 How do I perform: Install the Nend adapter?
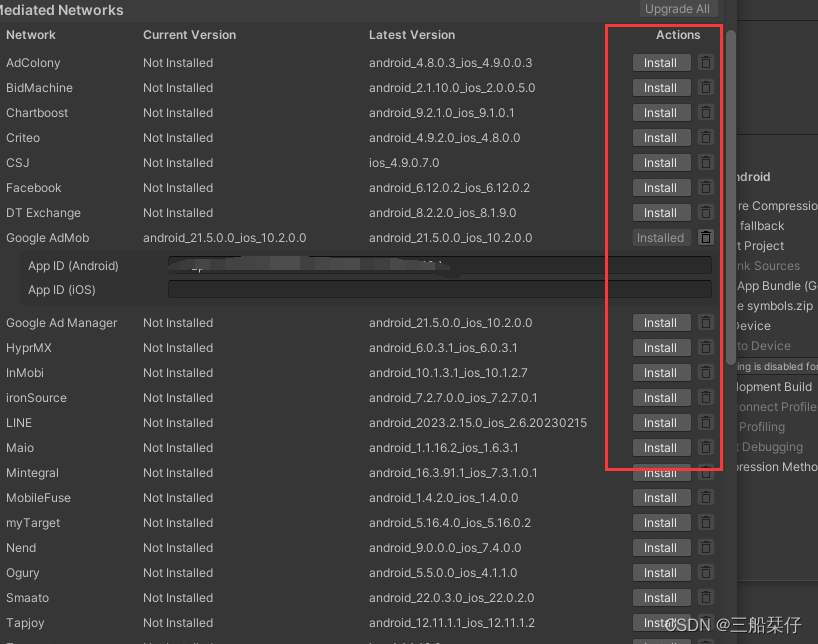click(661, 548)
